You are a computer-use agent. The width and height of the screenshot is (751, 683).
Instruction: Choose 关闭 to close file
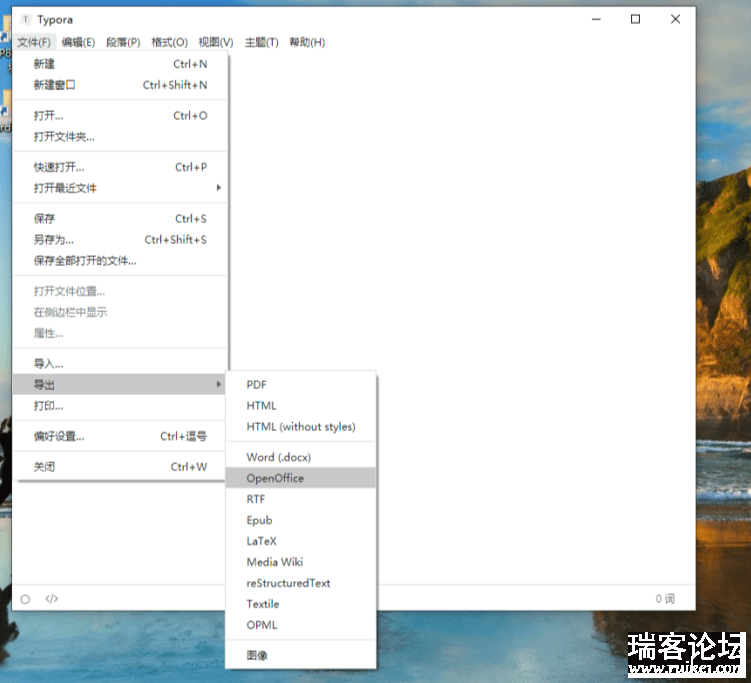tap(120, 467)
